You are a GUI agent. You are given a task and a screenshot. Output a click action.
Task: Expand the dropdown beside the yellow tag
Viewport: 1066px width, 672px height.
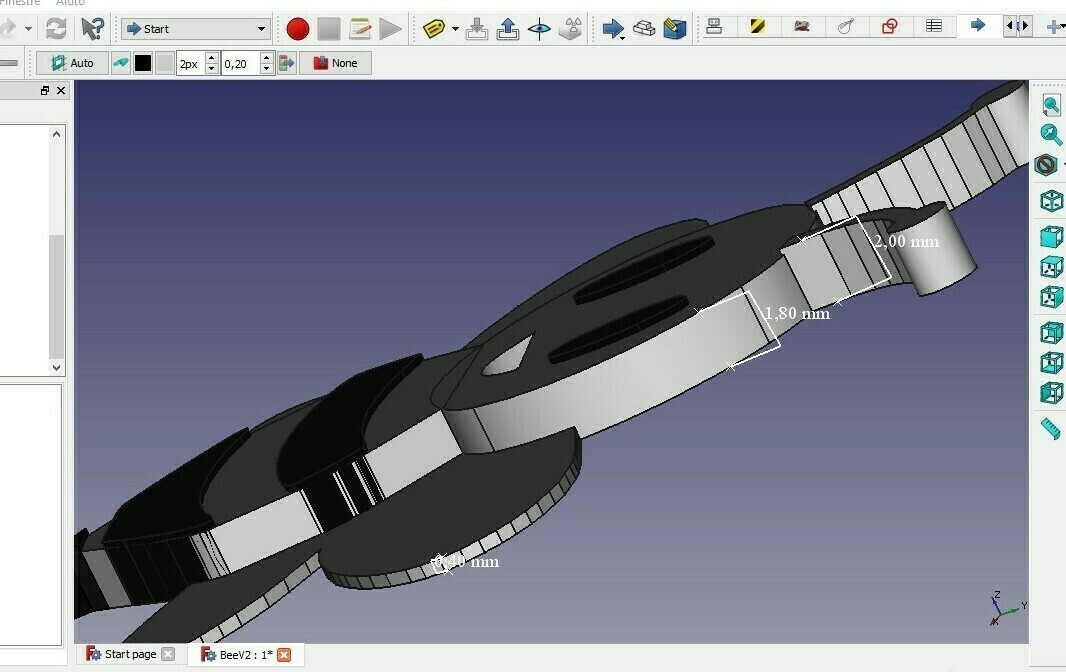pyautogui.click(x=455, y=29)
